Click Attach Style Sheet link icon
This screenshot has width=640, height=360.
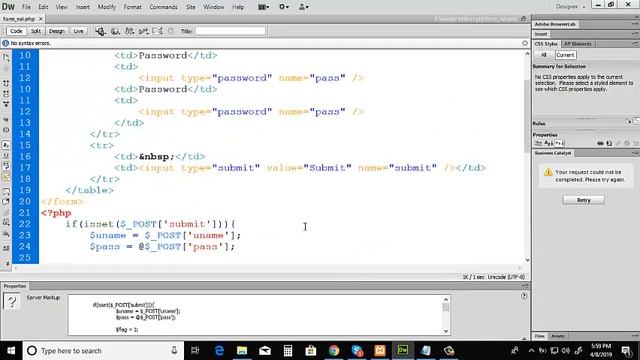point(600,143)
